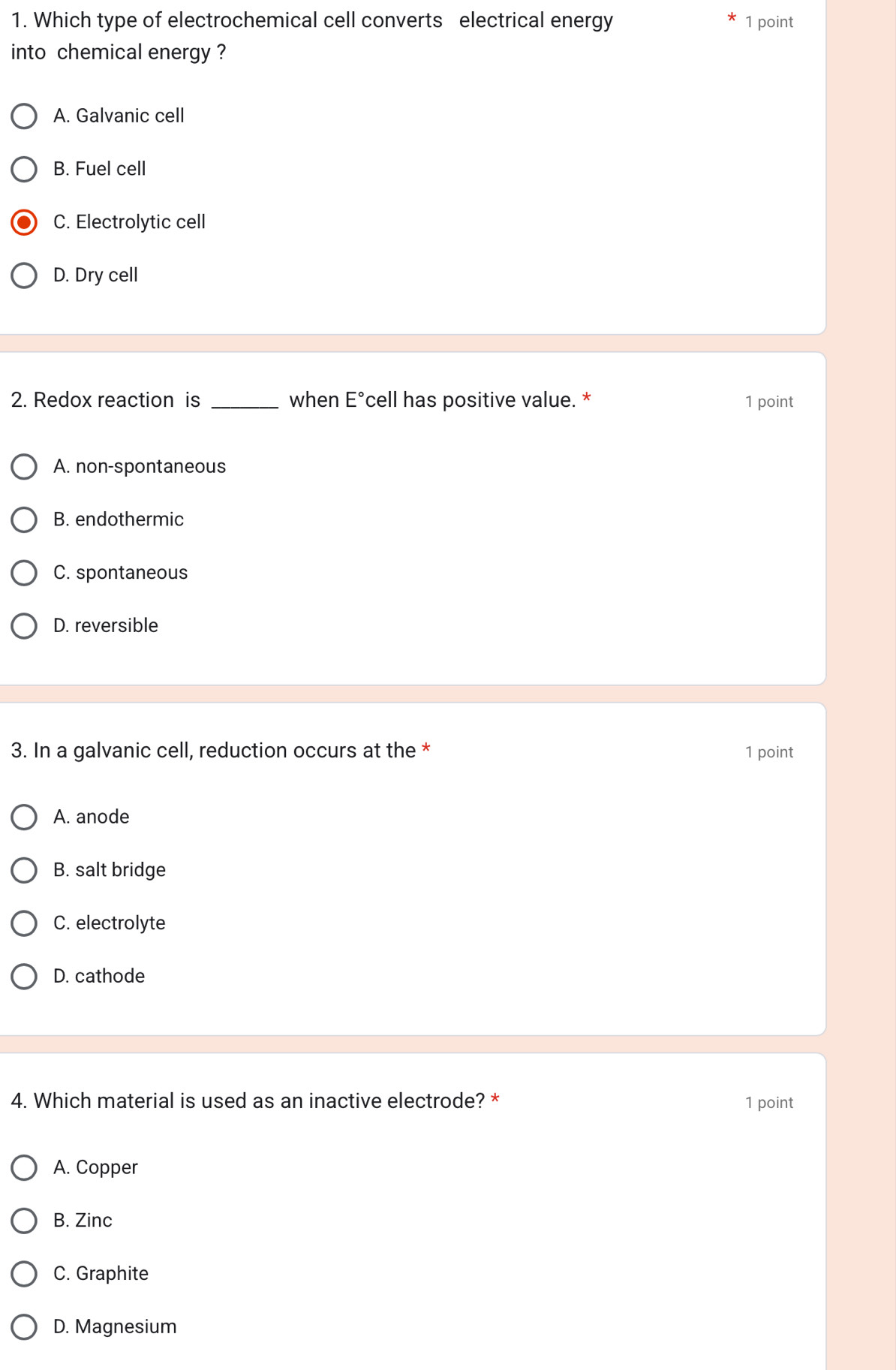
Task: Choose the Zinc option
Action: [x=24, y=1221]
